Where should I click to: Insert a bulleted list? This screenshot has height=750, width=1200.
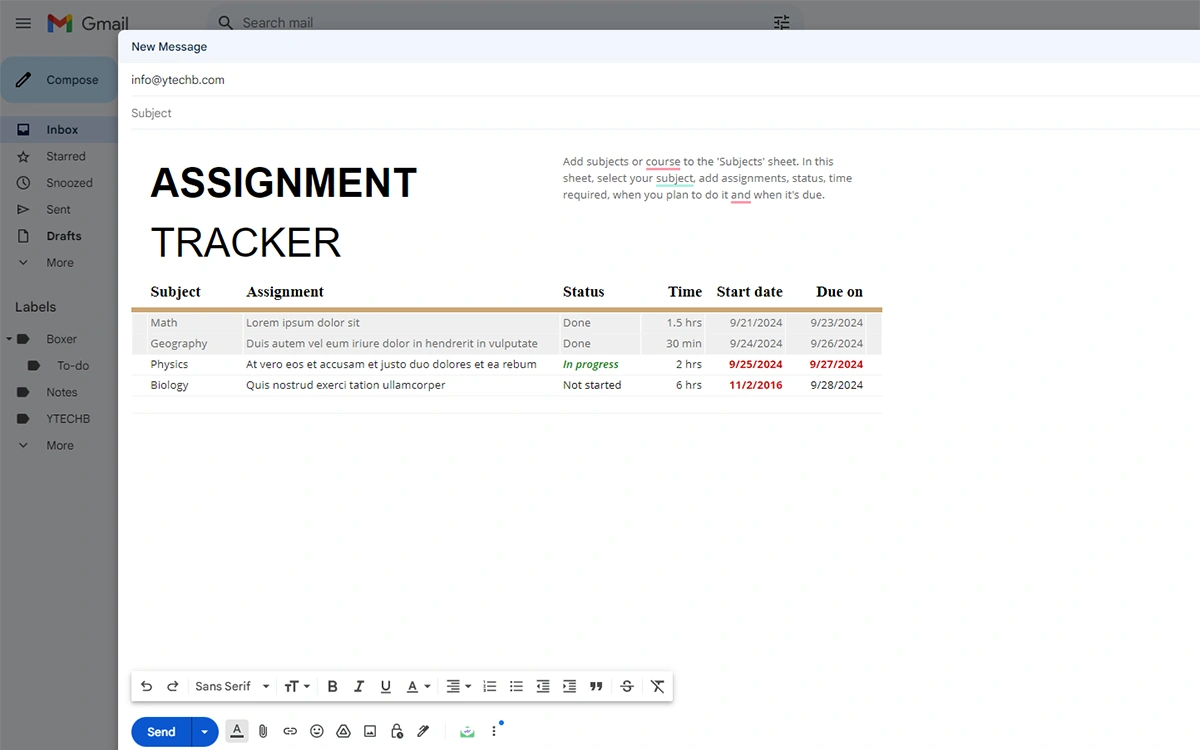click(516, 686)
